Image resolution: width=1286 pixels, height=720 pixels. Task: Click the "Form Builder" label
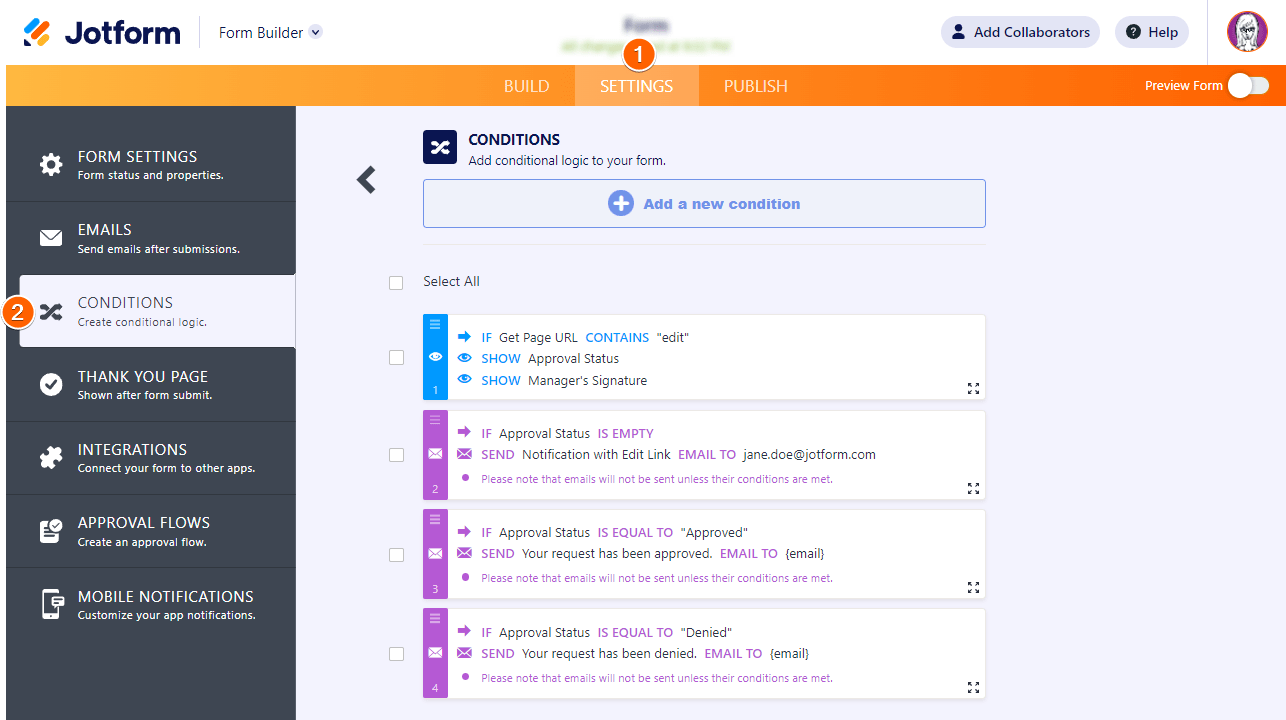pyautogui.click(x=261, y=32)
